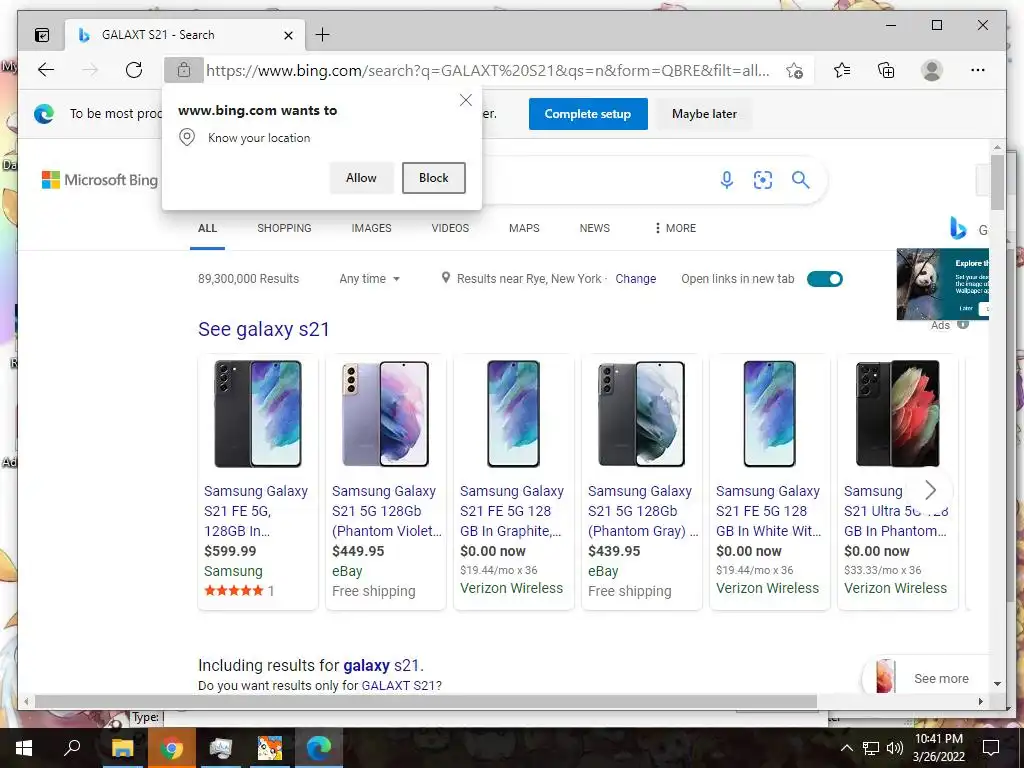Switch to the SHOPPING tab
Viewport: 1024px width, 768px height.
tap(284, 228)
